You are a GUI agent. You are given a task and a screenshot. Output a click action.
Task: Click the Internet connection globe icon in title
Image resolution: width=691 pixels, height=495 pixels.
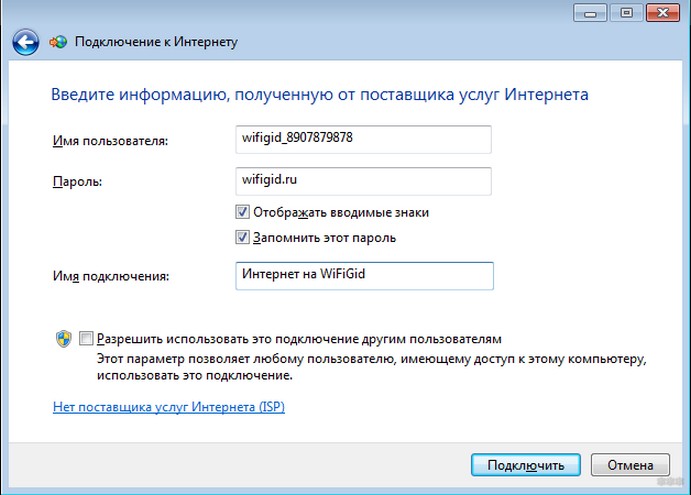(58, 42)
